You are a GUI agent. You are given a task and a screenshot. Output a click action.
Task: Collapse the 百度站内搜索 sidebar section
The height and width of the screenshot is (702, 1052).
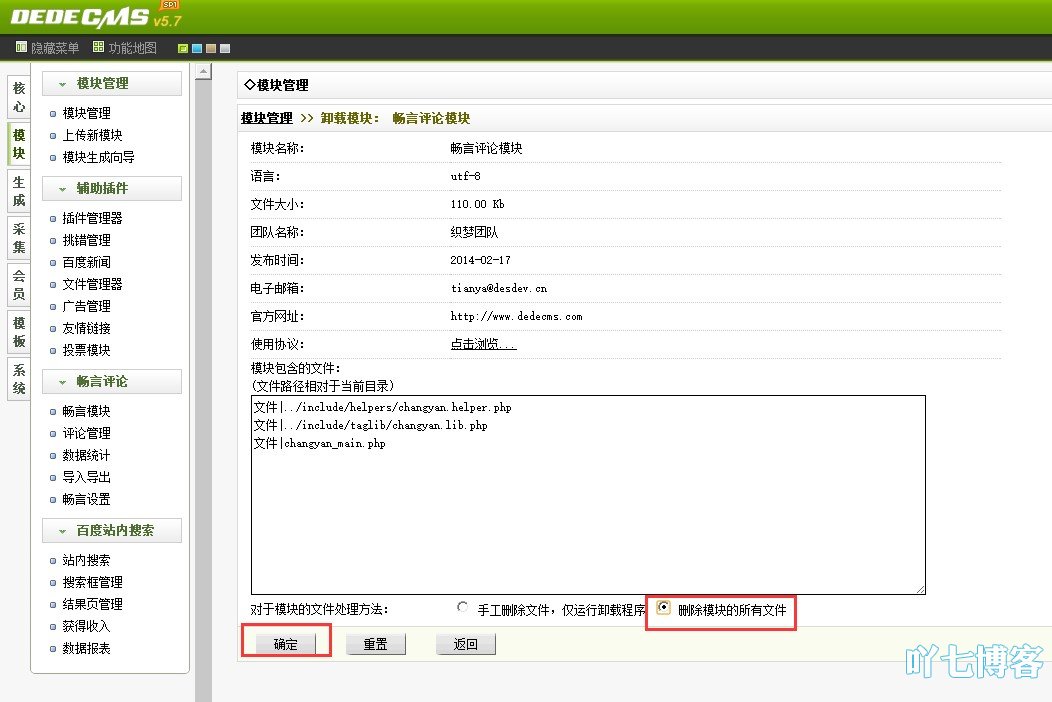point(62,531)
